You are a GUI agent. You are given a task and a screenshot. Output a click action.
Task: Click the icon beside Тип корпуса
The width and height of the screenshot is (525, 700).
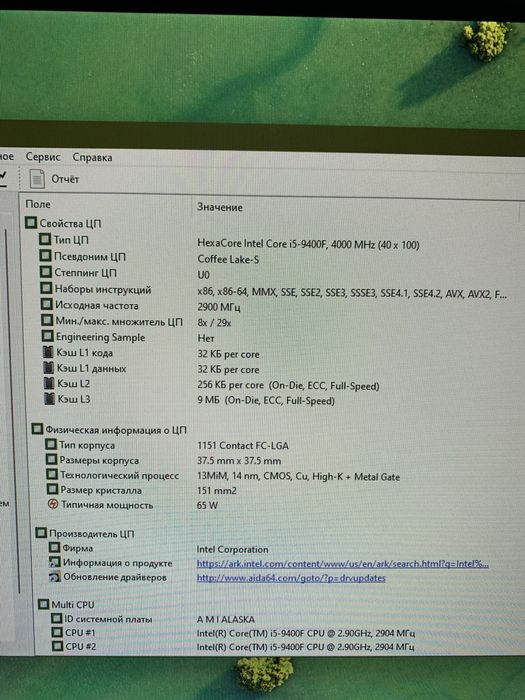pos(51,445)
